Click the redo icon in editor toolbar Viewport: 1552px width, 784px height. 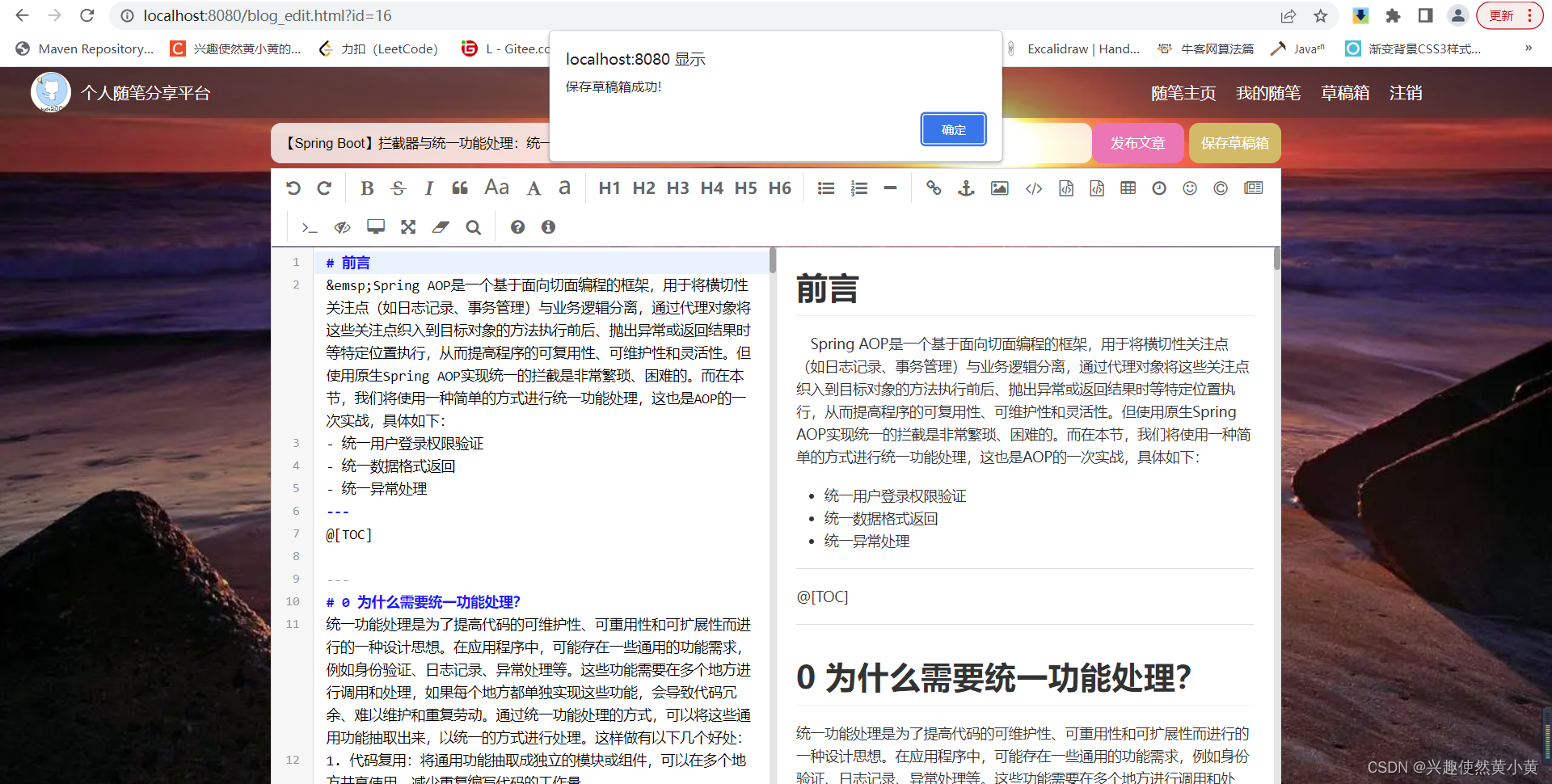[x=324, y=188]
